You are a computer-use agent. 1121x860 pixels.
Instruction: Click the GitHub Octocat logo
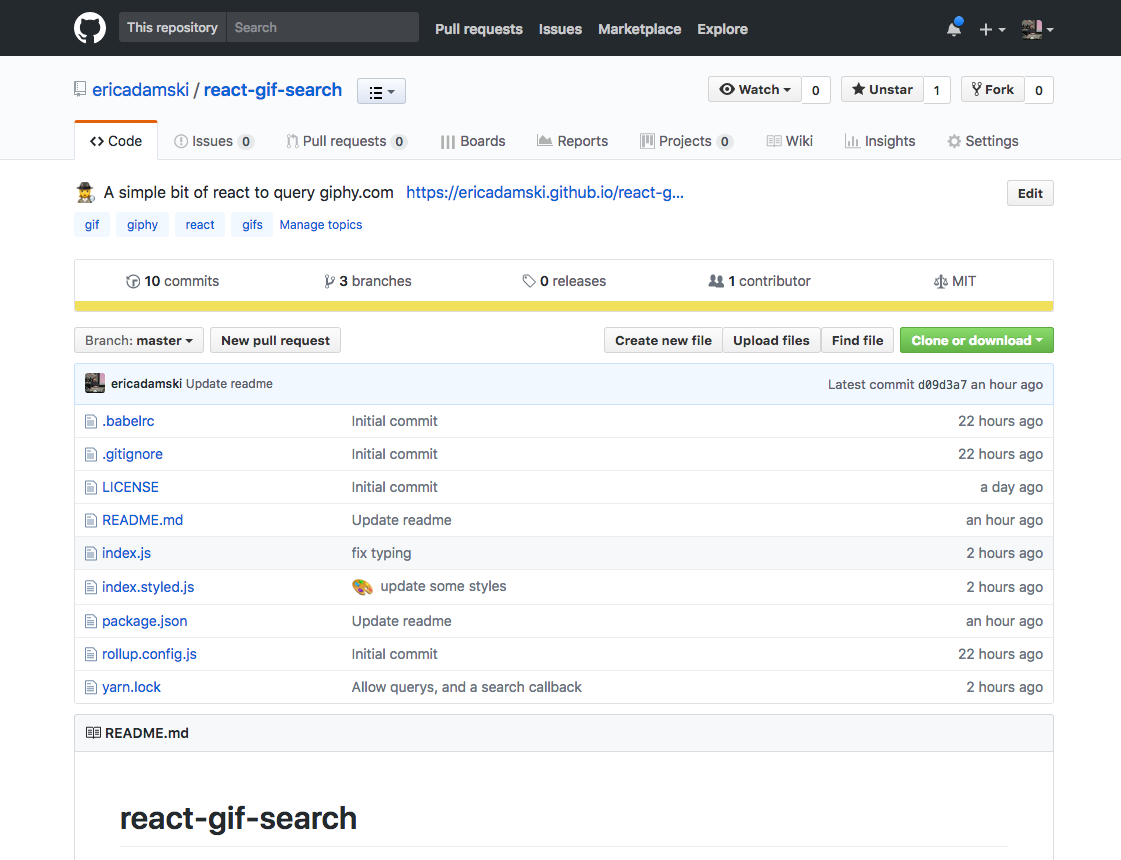[90, 29]
